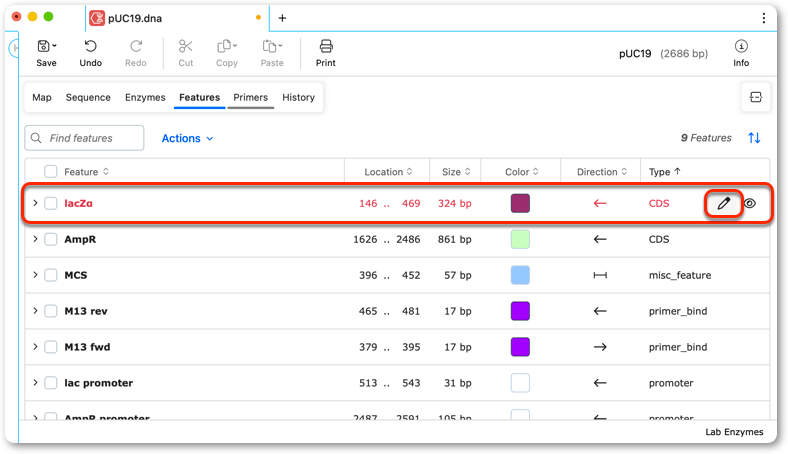Click the M13 fwd rightward direction arrow
788x454 pixels.
coord(600,347)
